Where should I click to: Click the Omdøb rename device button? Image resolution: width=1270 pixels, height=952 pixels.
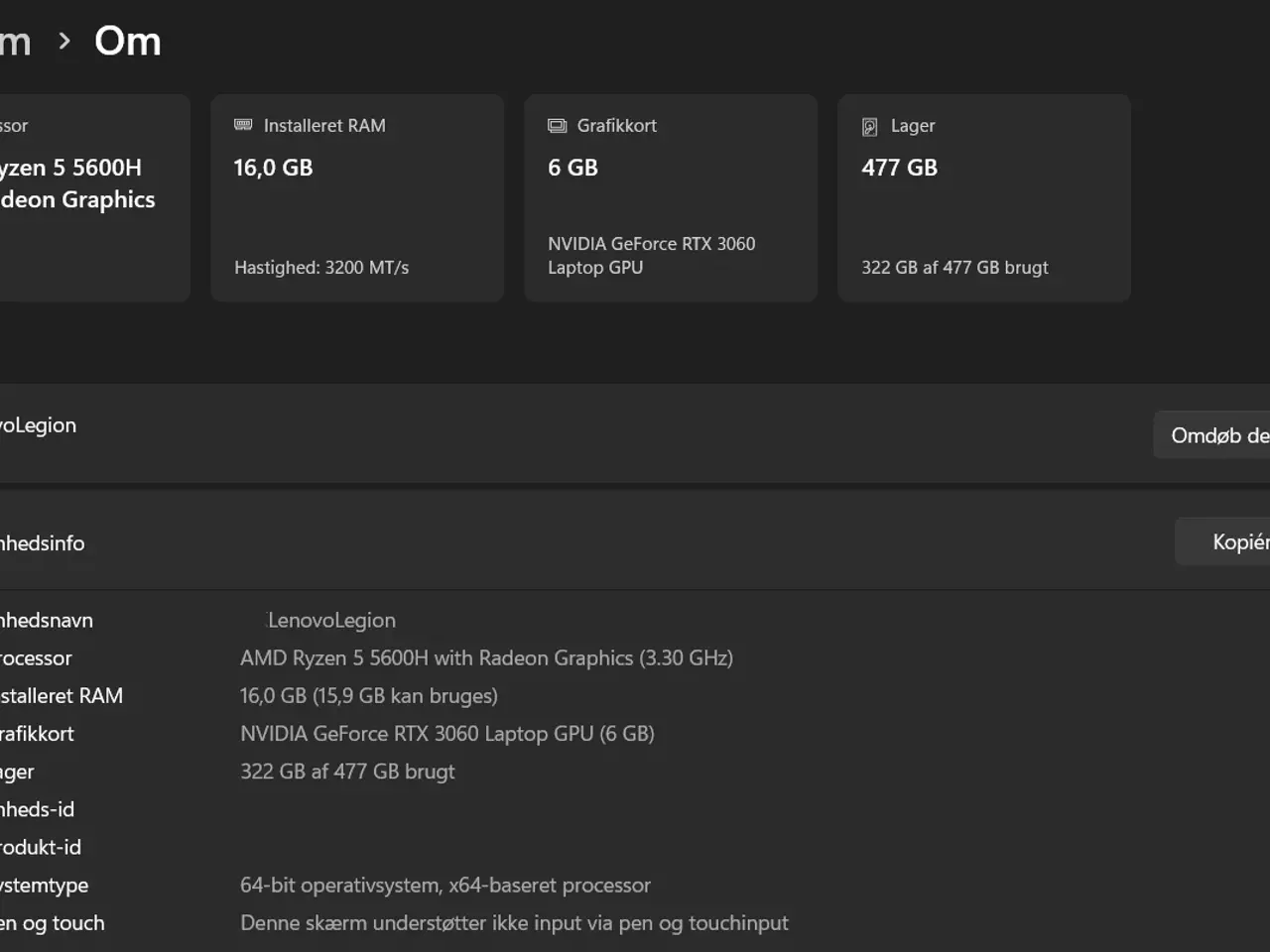(x=1211, y=435)
